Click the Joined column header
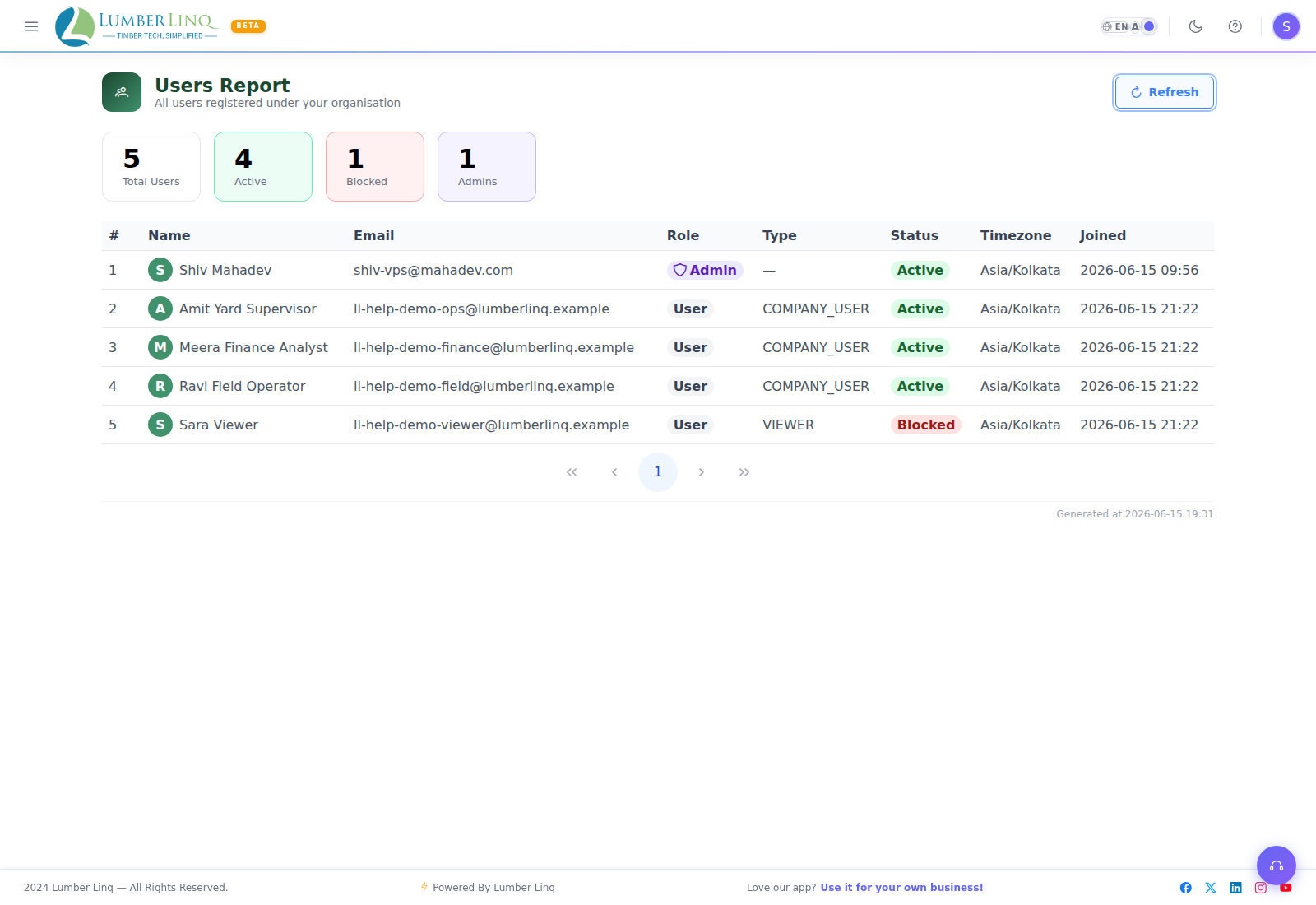The width and height of the screenshot is (1316, 905). (x=1103, y=235)
